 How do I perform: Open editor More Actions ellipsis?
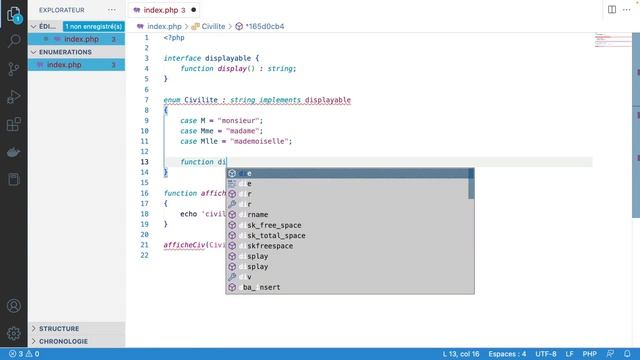click(x=627, y=10)
